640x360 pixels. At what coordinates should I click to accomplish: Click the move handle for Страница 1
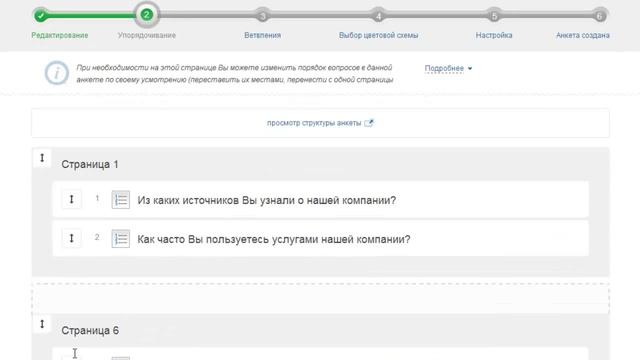pos(42,158)
